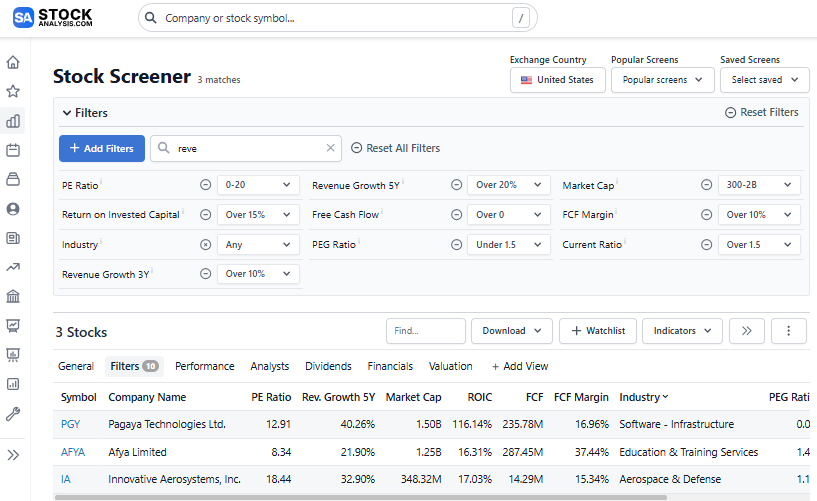The image size is (817, 501).
Task: Open the Trending arrow sidebar icon
Action: (x=13, y=267)
